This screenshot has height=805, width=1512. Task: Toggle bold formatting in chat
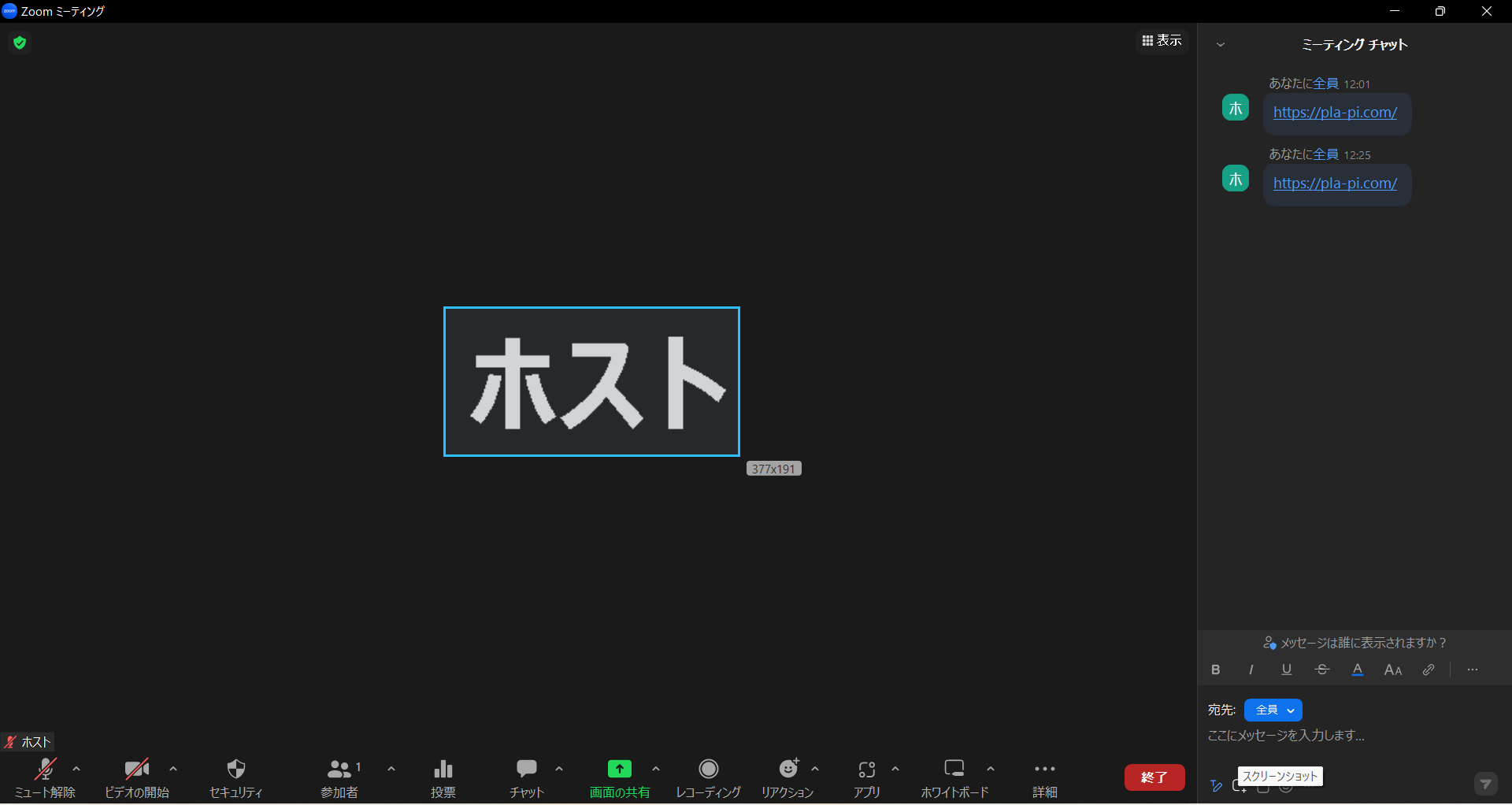pos(1215,670)
